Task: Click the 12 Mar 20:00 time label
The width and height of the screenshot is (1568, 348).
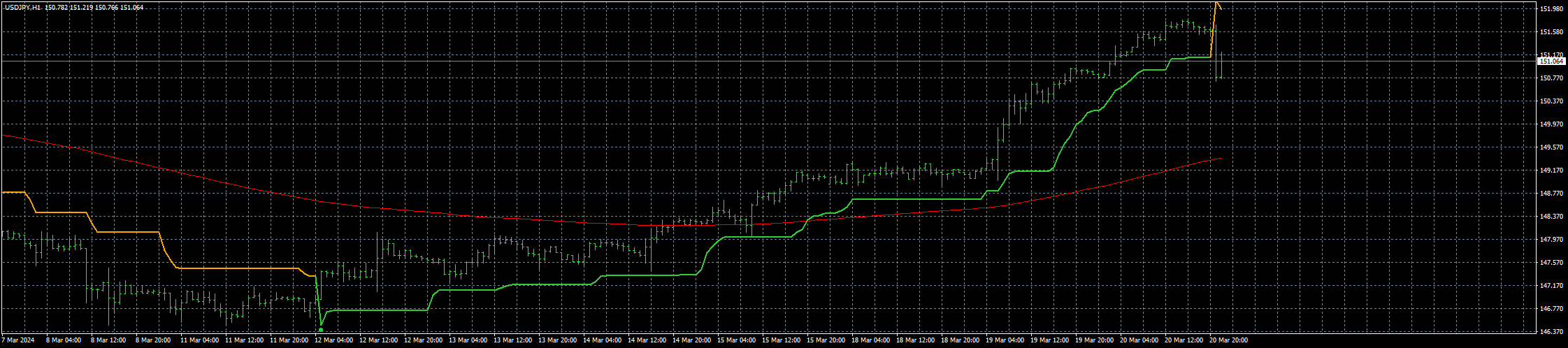Action: 423,341
